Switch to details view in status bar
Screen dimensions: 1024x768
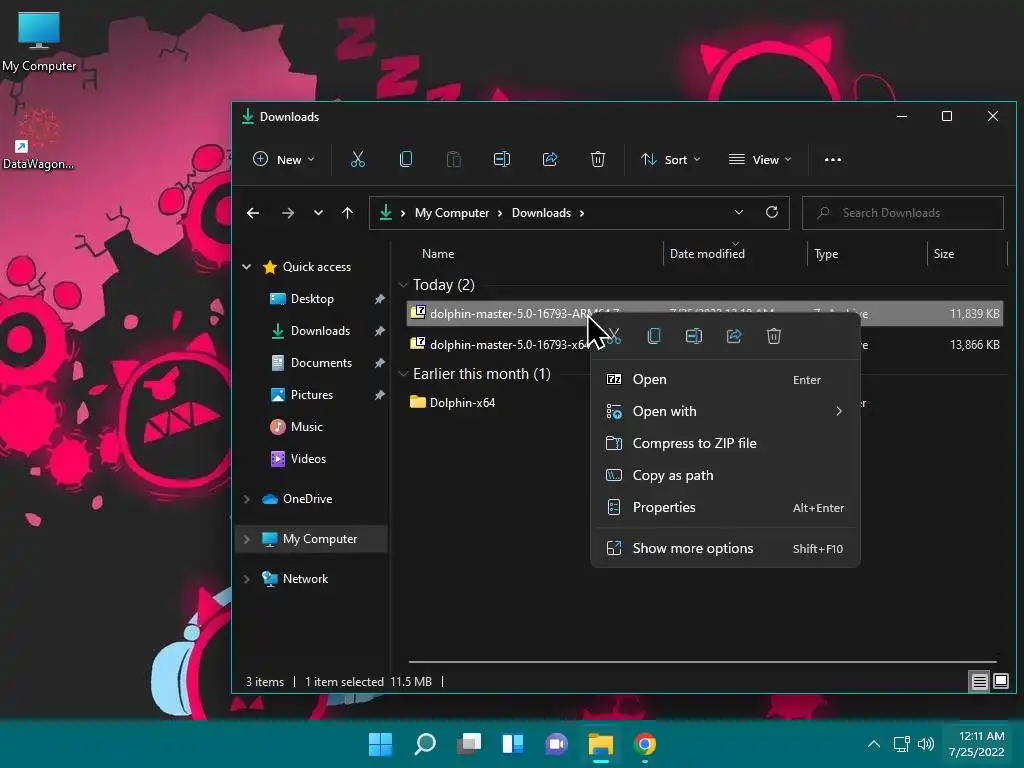pos(979,682)
